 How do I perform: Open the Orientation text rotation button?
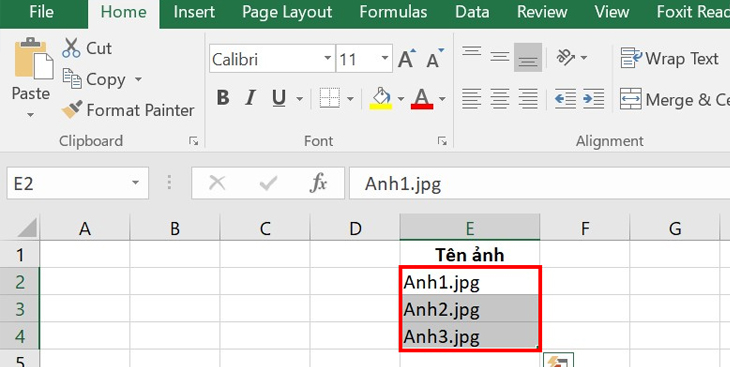point(571,58)
